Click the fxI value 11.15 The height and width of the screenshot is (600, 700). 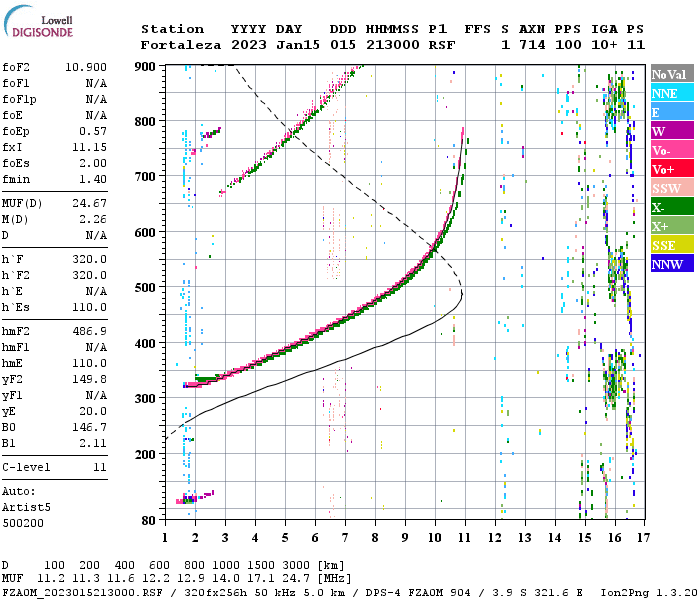[89, 147]
